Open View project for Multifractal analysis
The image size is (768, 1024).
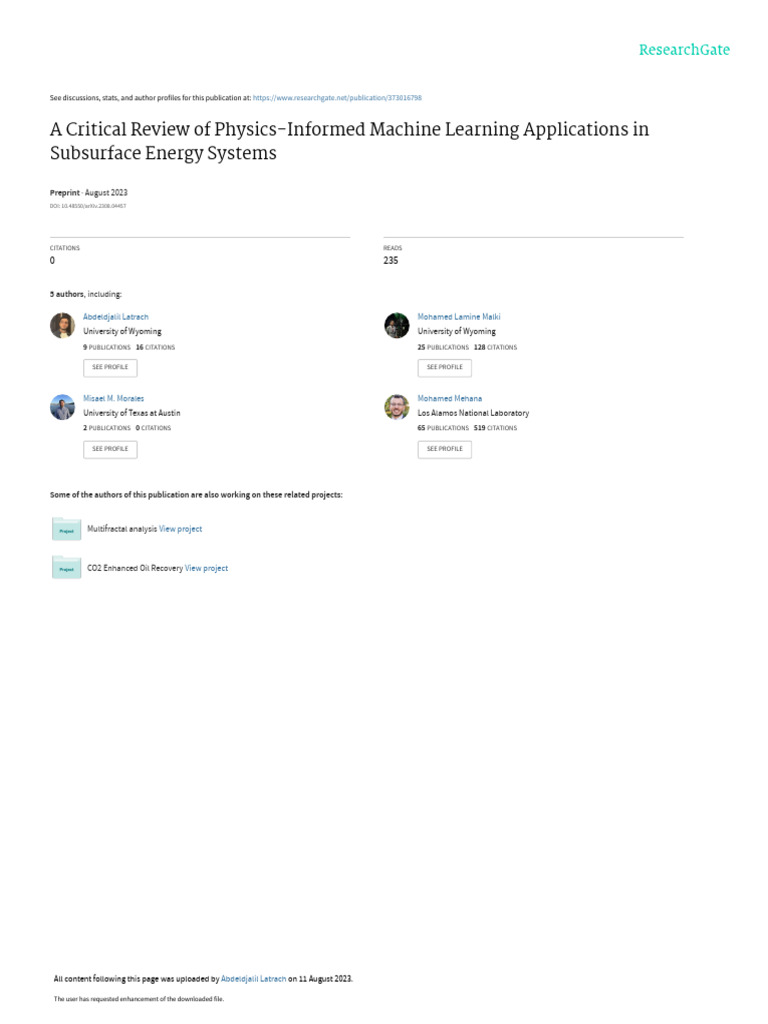point(180,529)
